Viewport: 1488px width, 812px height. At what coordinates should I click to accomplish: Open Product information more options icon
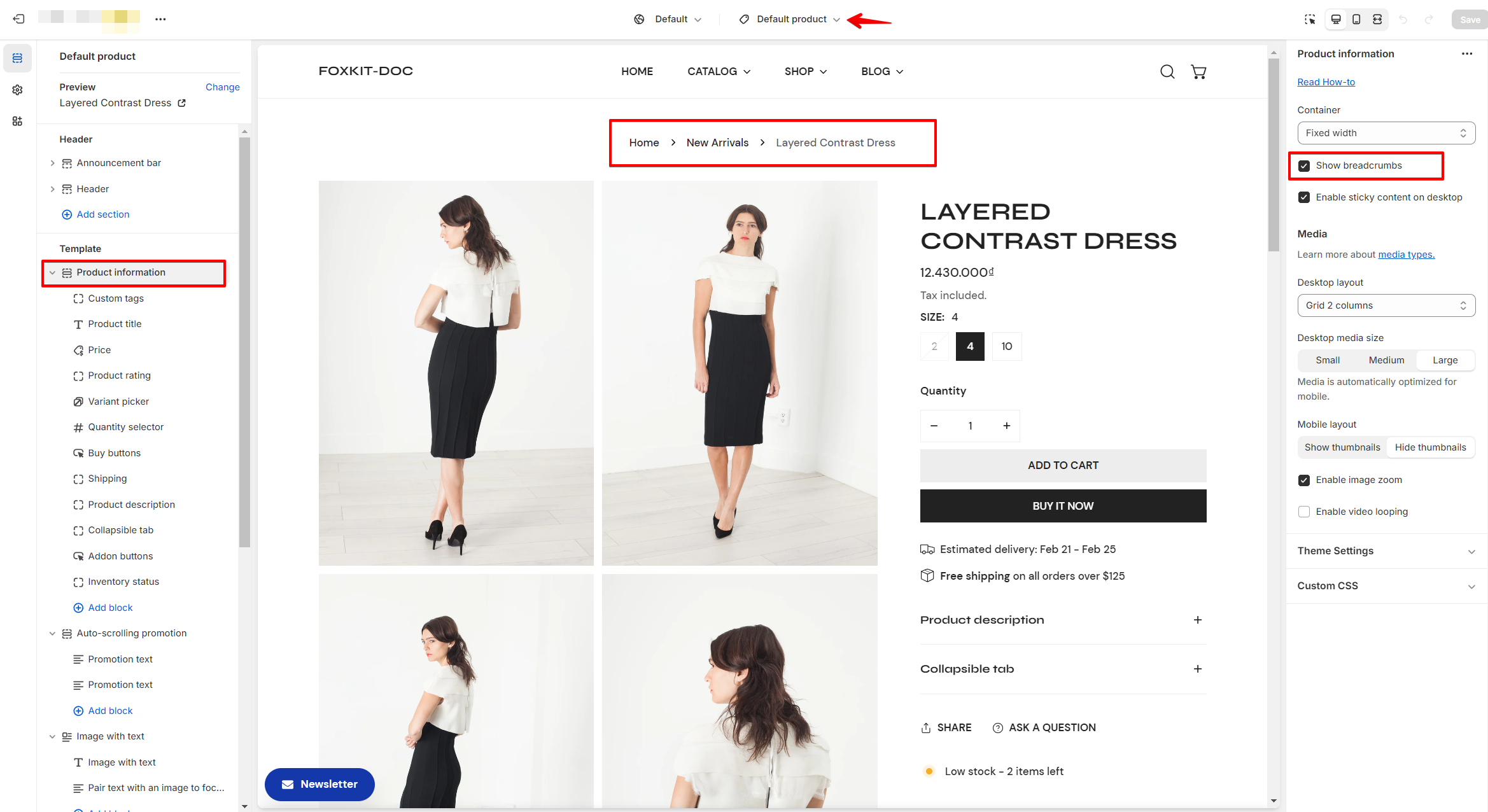click(1466, 54)
